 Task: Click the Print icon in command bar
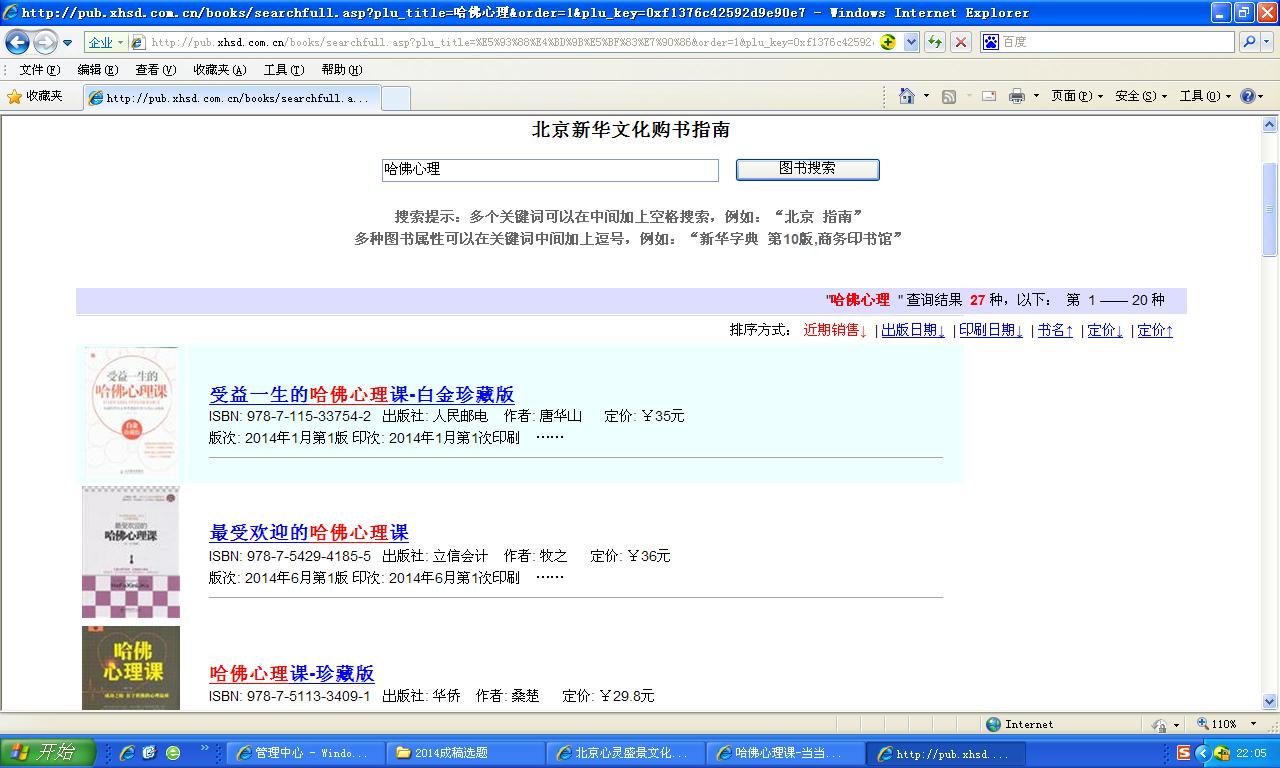(1017, 96)
